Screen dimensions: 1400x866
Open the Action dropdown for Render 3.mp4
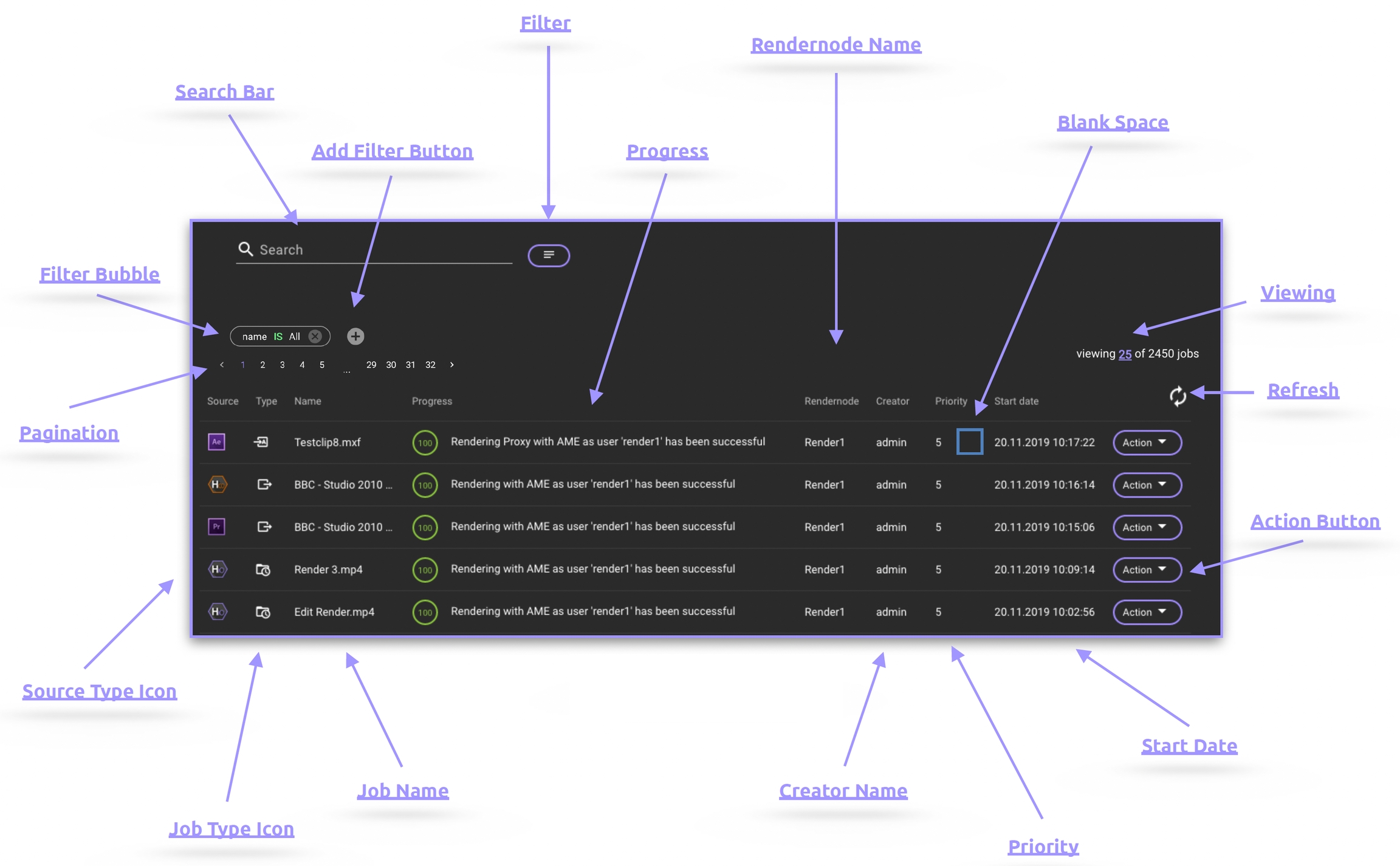tap(1146, 569)
